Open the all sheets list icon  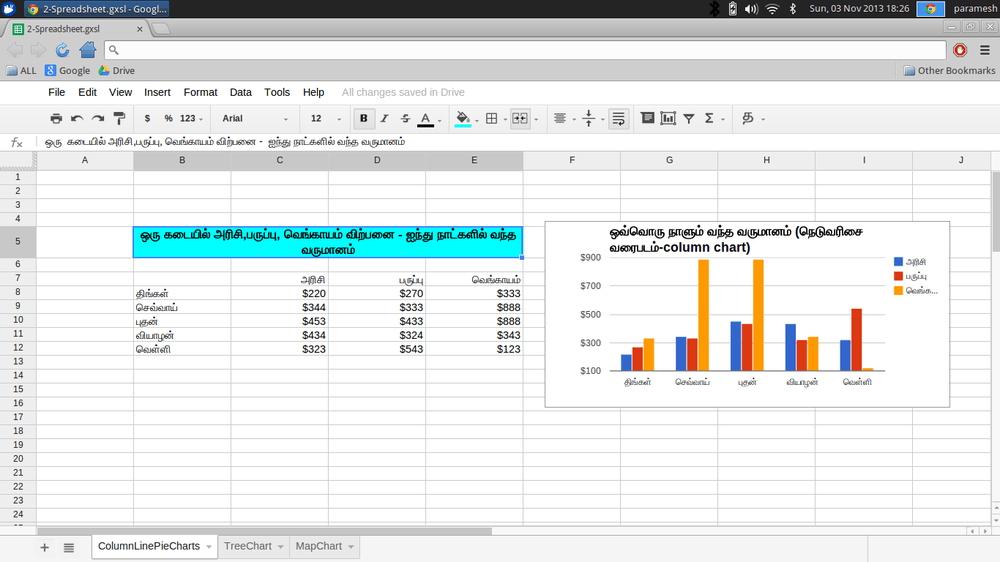[x=69, y=547]
